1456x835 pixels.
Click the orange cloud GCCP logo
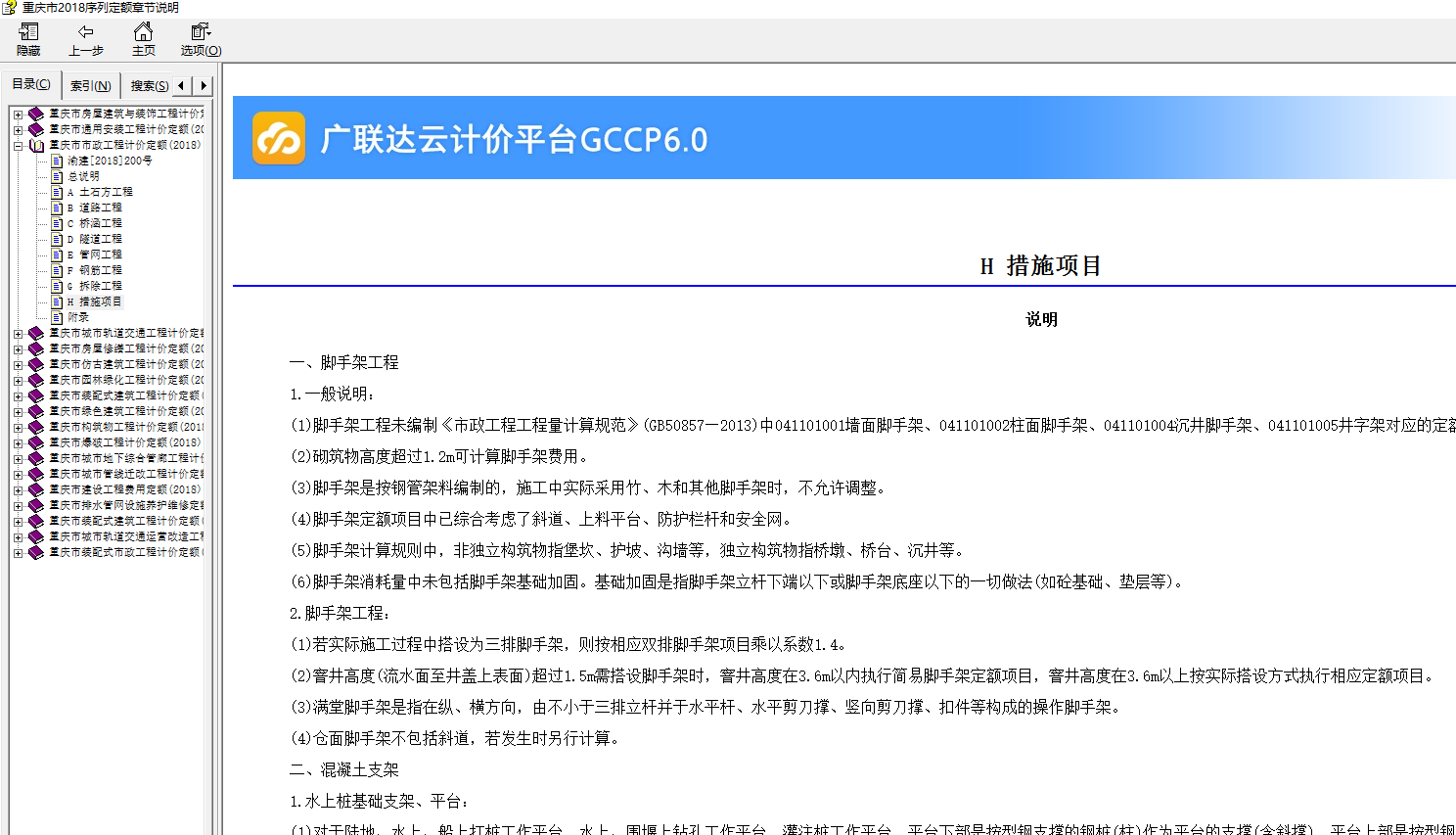click(279, 138)
